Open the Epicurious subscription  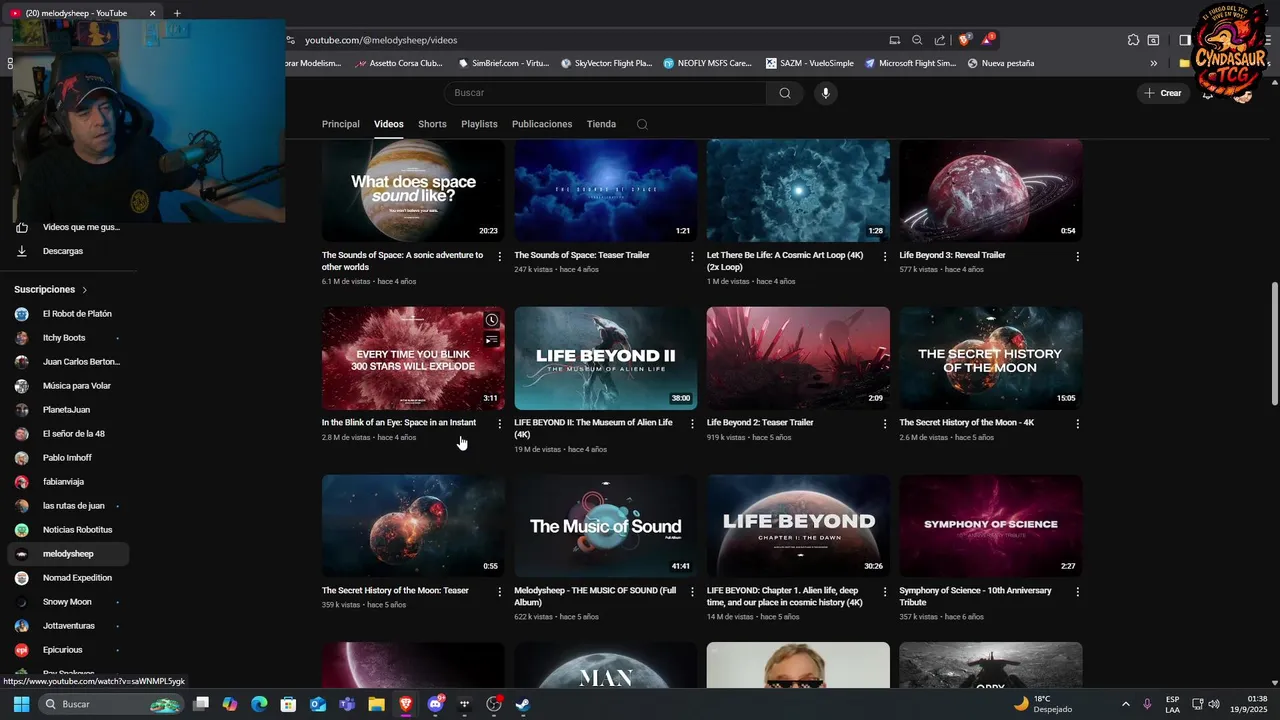tap(68, 650)
